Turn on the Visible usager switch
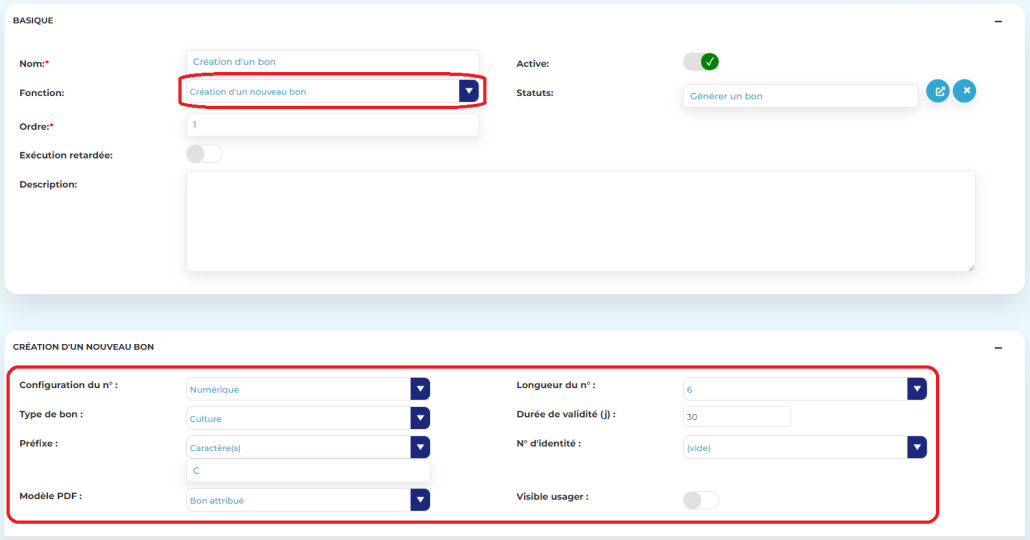1030x540 pixels. click(x=700, y=500)
